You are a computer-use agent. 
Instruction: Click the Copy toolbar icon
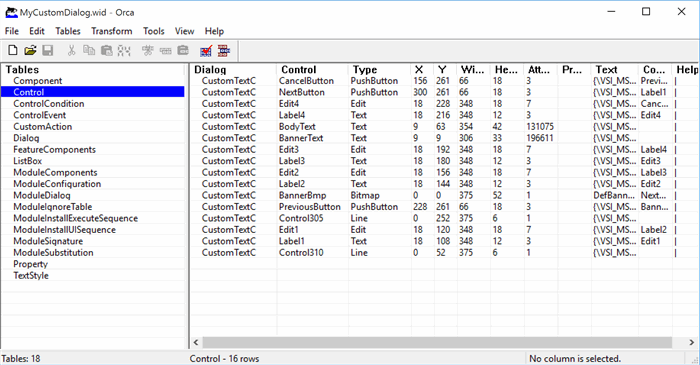tap(89, 50)
